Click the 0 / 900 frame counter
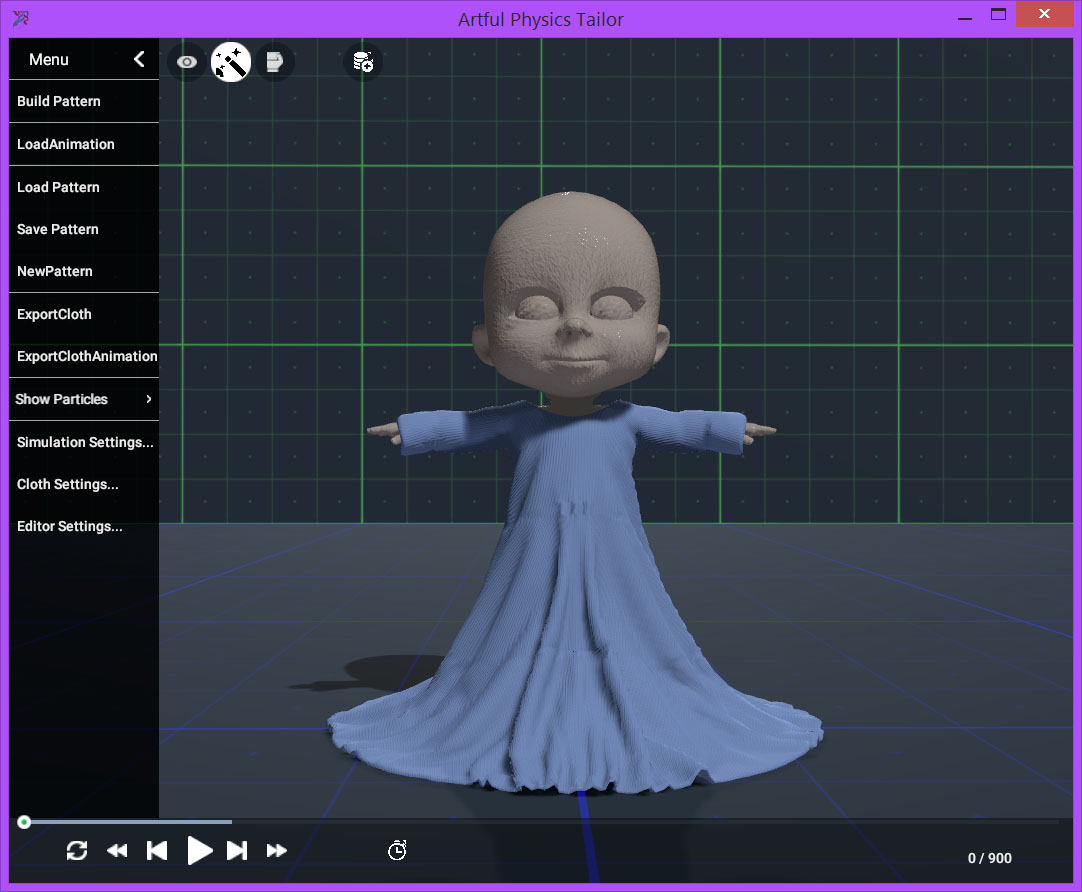This screenshot has height=892, width=1082. pyautogui.click(x=990, y=858)
